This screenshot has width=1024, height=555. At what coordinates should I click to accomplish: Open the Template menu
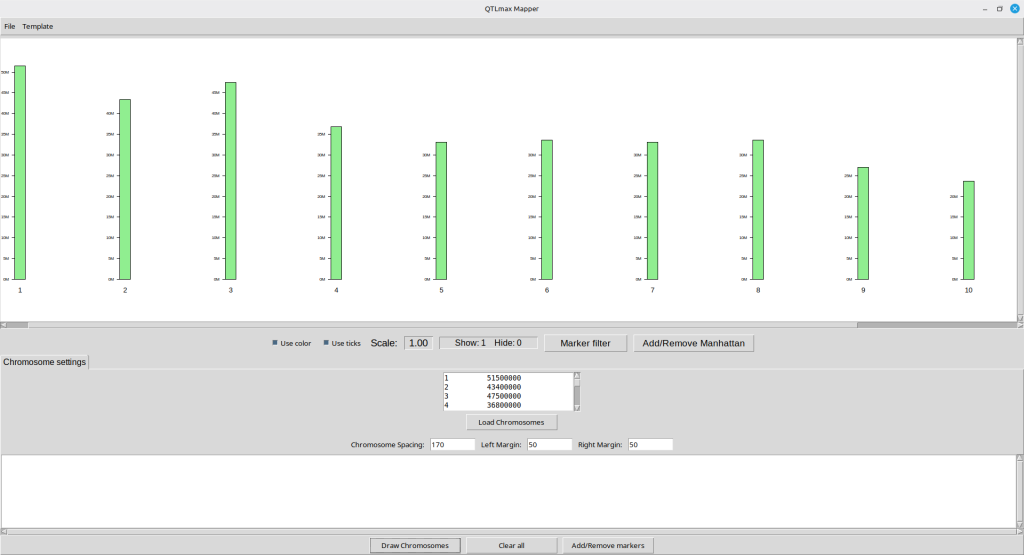click(x=38, y=26)
